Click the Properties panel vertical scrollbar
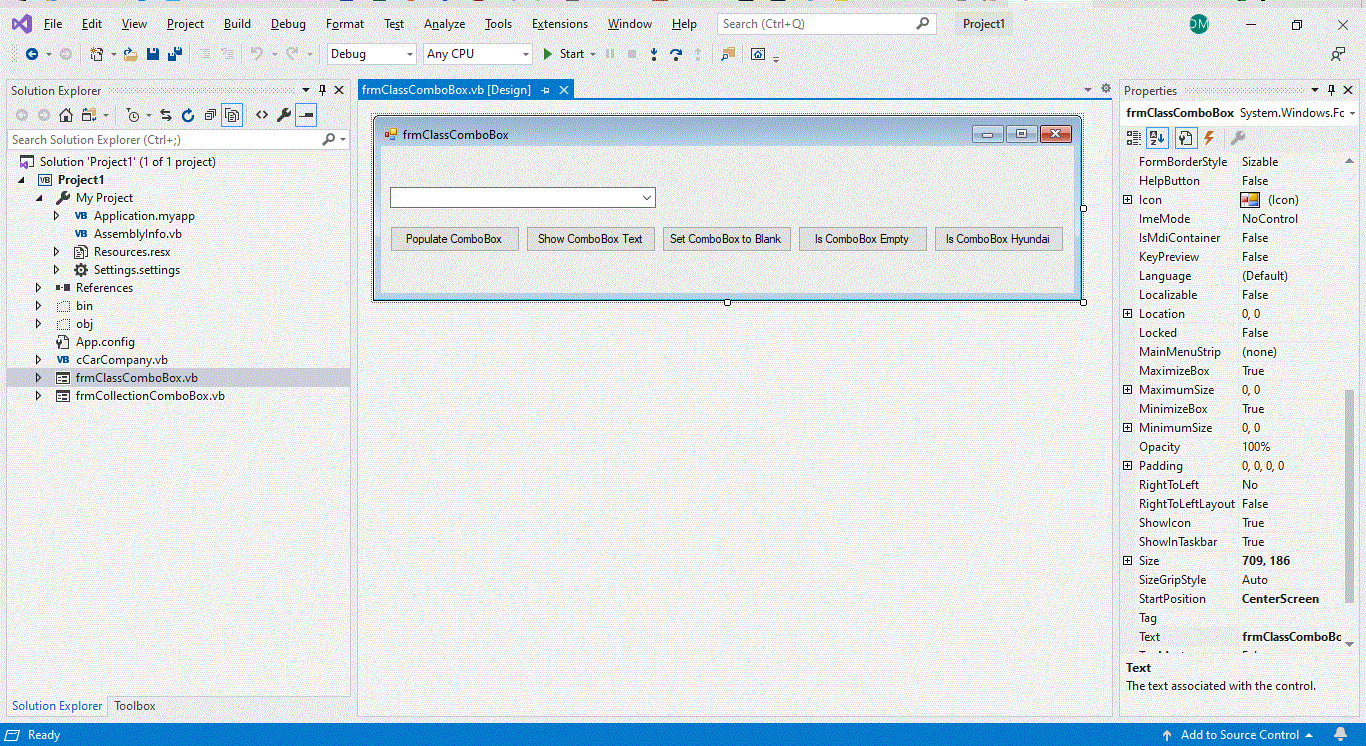 (1349, 500)
